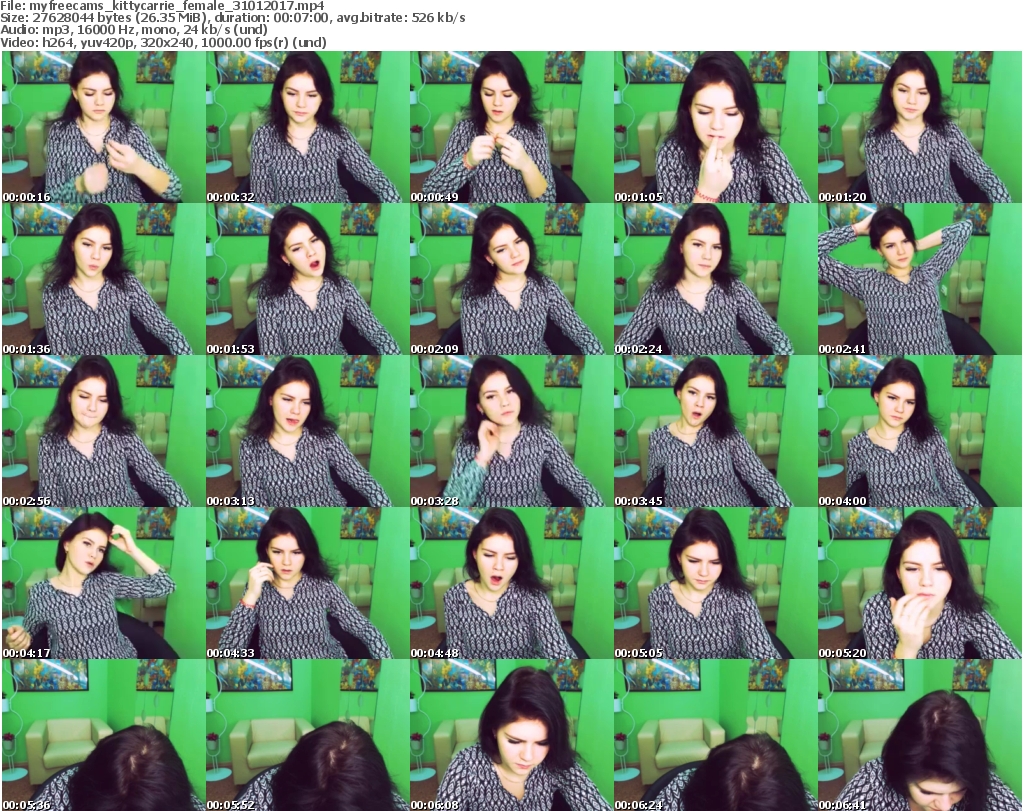This screenshot has width=1024, height=811.
Task: Open the thumbnail at 00:06:08
Action: 511,735
